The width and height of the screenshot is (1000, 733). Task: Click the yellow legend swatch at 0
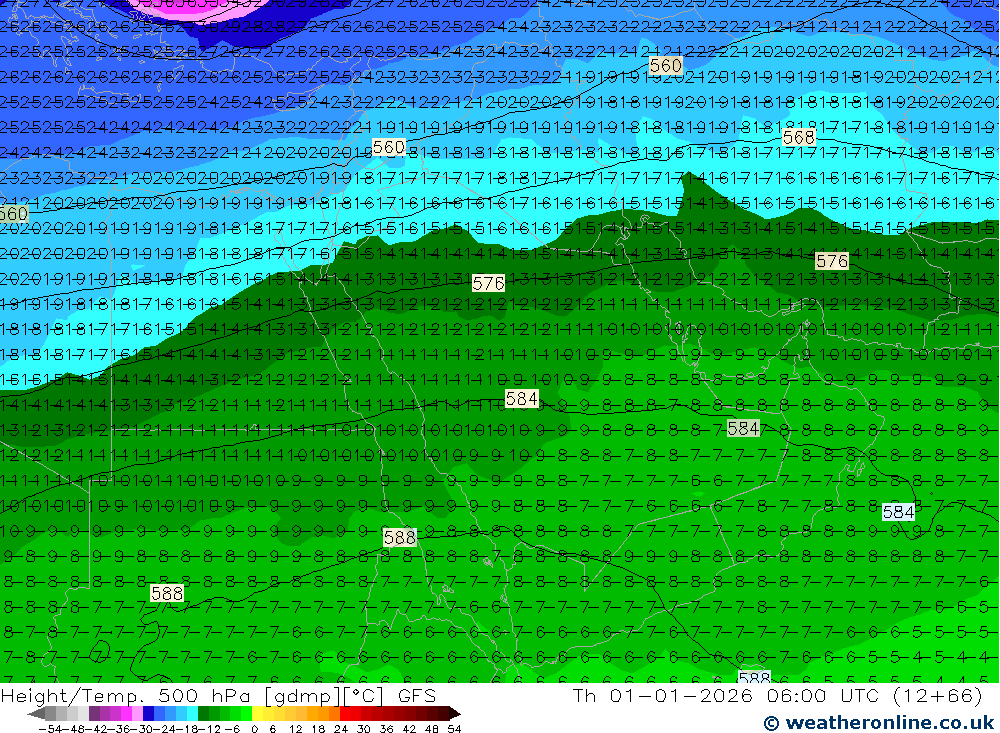coord(257,714)
